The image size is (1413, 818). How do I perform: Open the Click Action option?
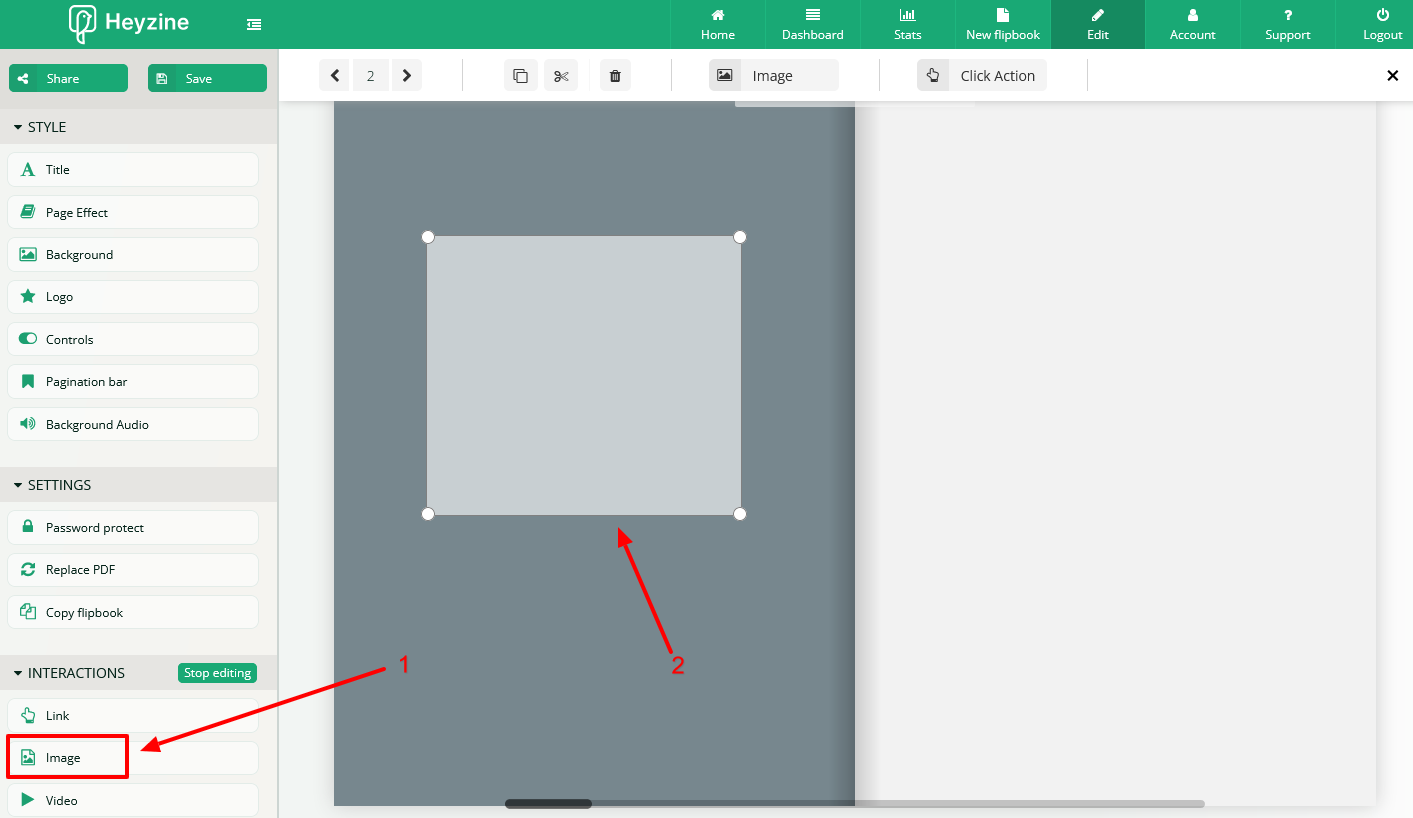pyautogui.click(x=982, y=76)
